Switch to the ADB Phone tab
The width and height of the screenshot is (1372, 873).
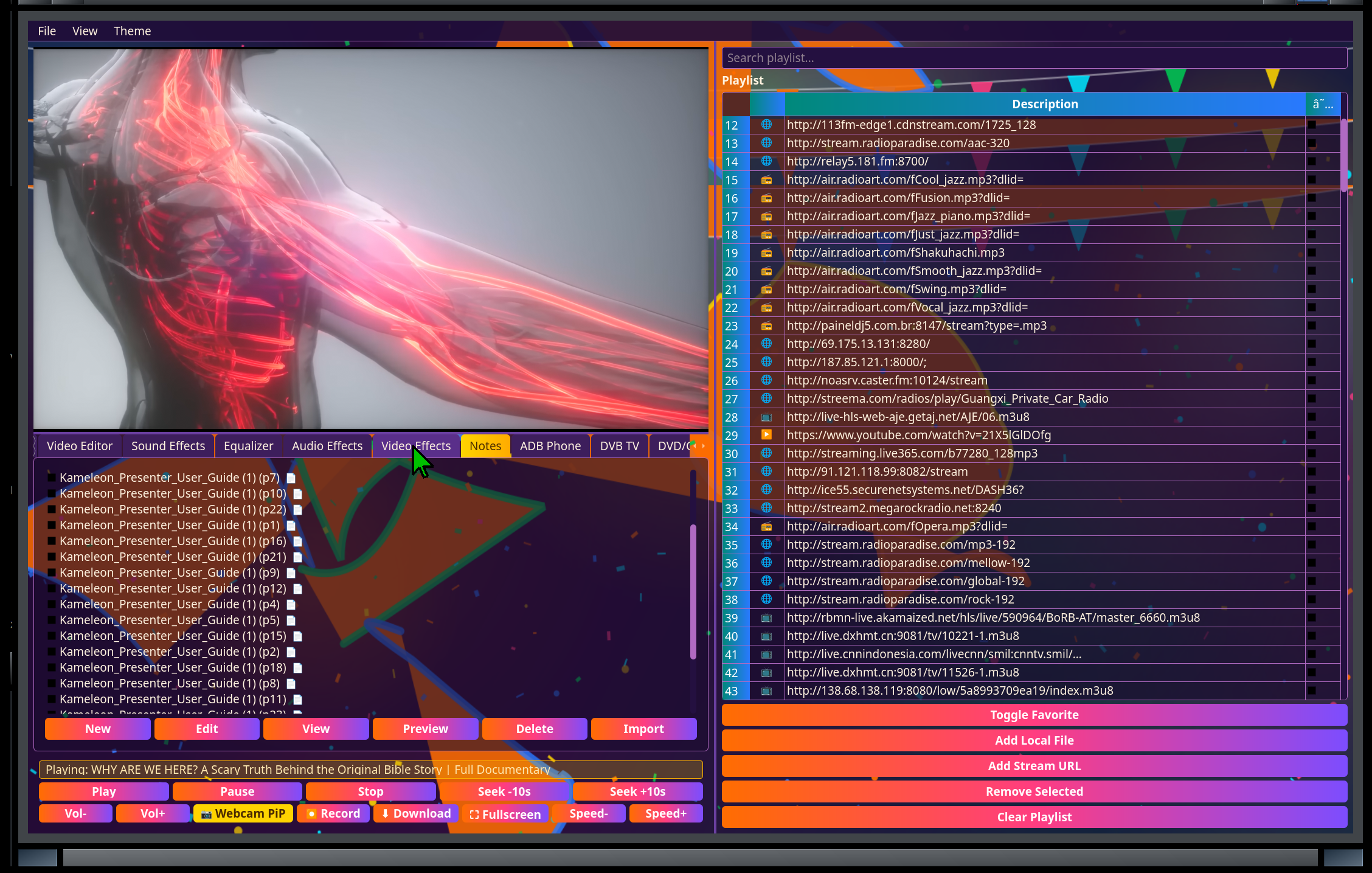pyautogui.click(x=550, y=446)
